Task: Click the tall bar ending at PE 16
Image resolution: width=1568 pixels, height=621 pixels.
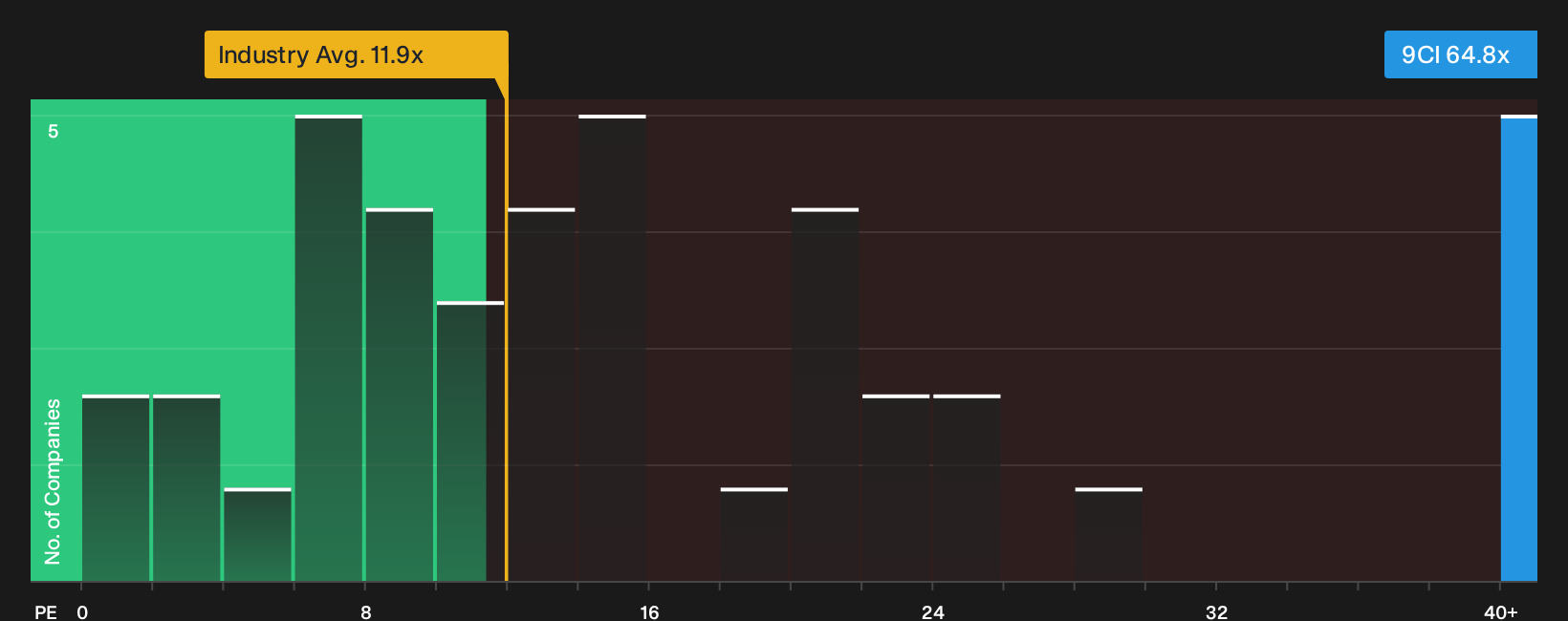Action: point(612,348)
